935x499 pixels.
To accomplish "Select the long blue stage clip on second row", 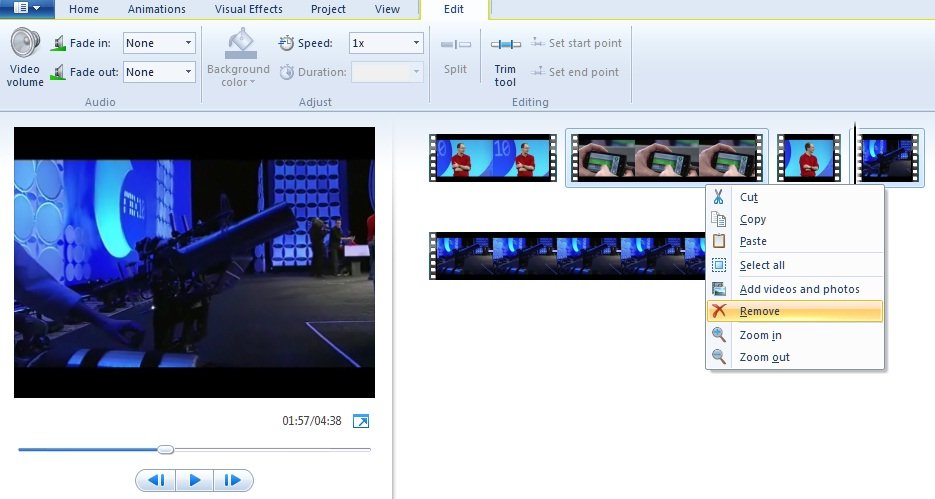I will tap(567, 256).
